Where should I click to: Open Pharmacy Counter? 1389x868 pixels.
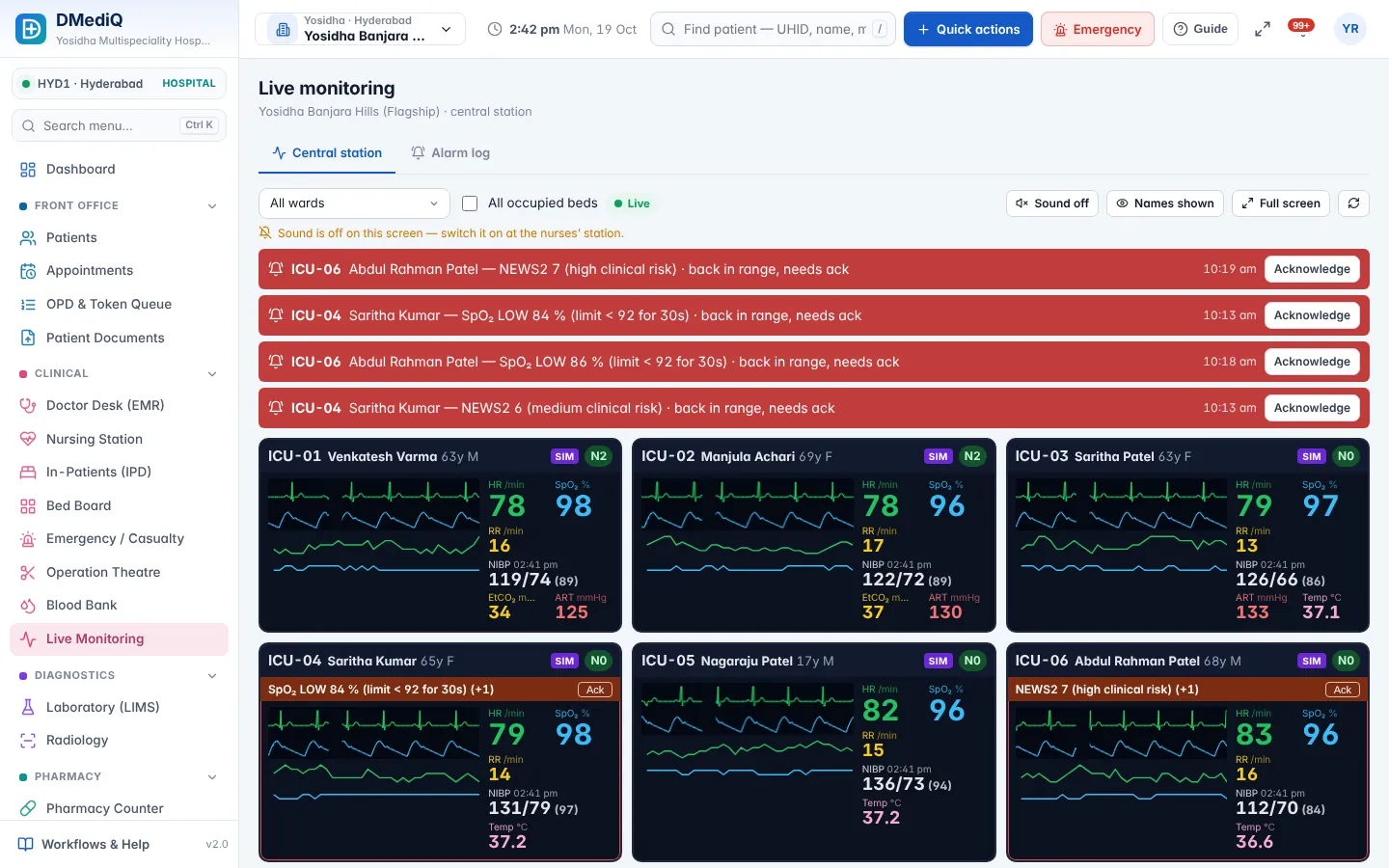119,809
